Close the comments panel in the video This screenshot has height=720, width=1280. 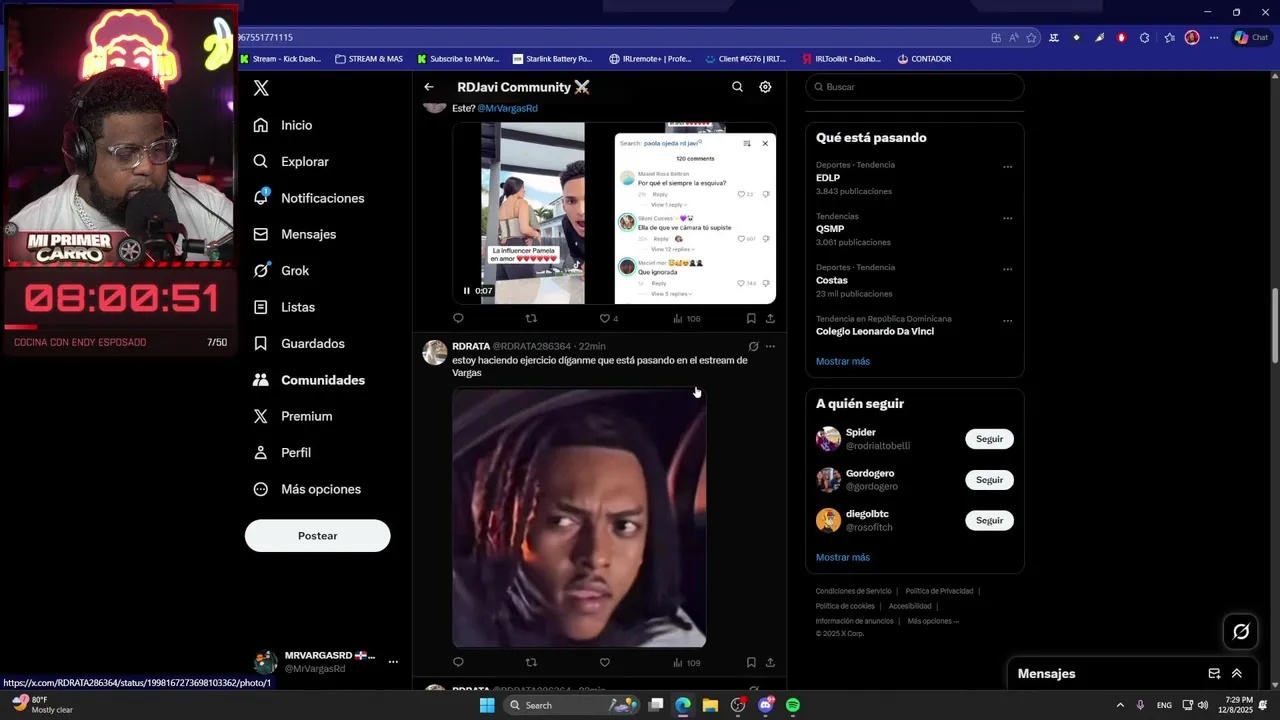(765, 143)
